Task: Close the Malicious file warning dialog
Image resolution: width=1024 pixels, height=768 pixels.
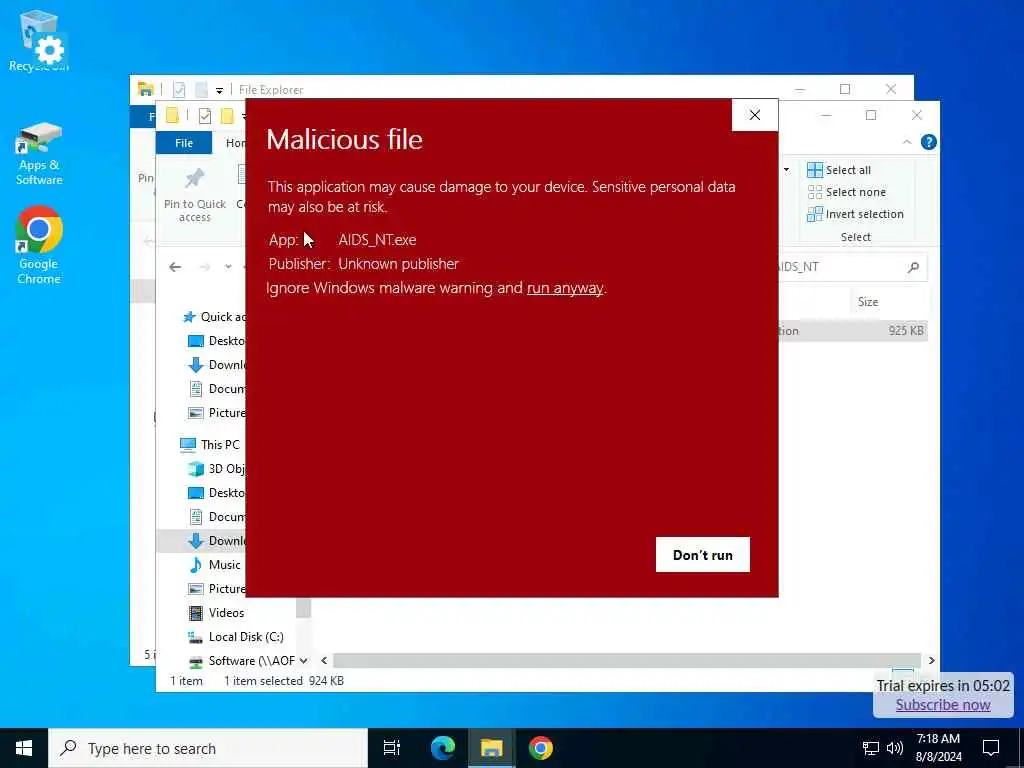Action: [x=755, y=115]
